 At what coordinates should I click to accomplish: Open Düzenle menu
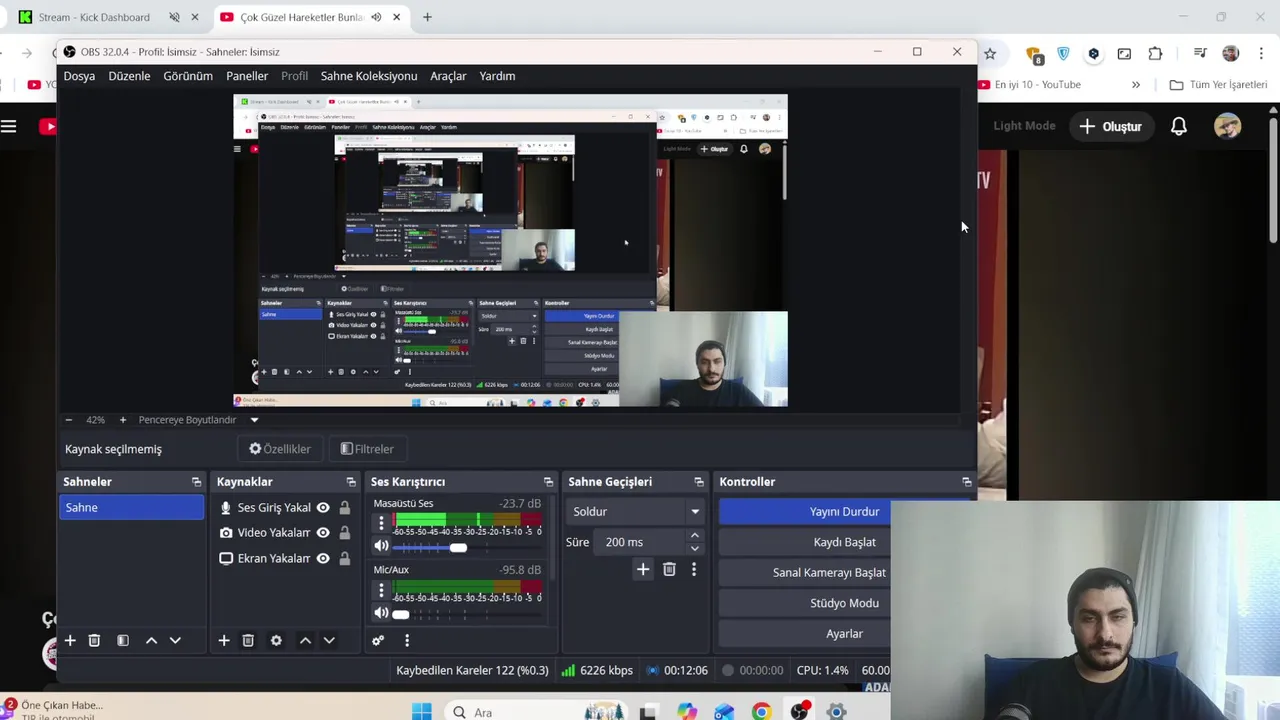(129, 76)
